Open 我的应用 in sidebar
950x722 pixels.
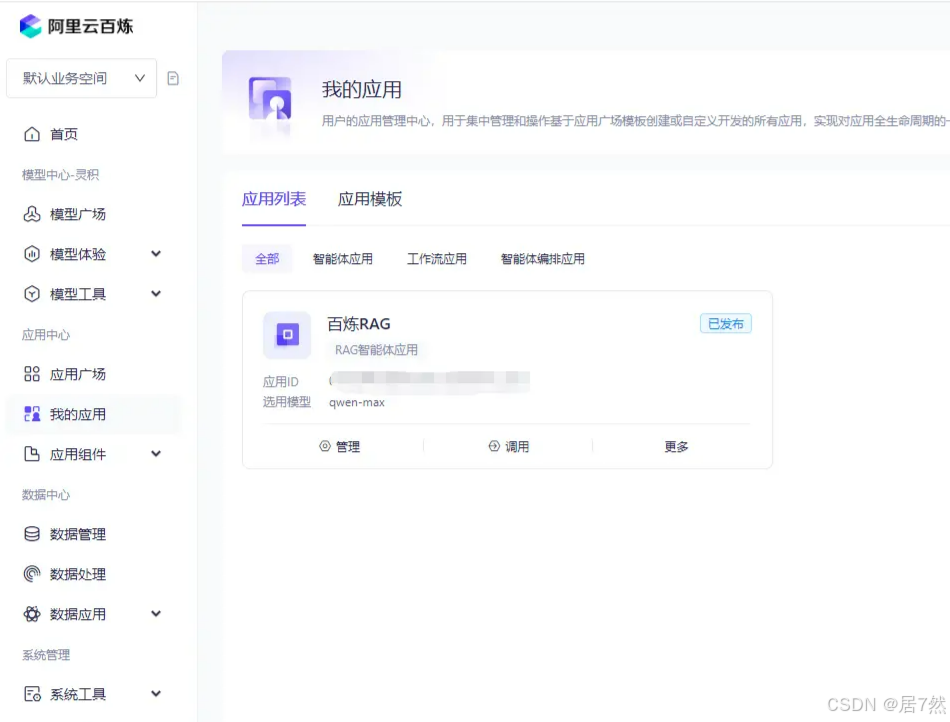[x=94, y=414]
